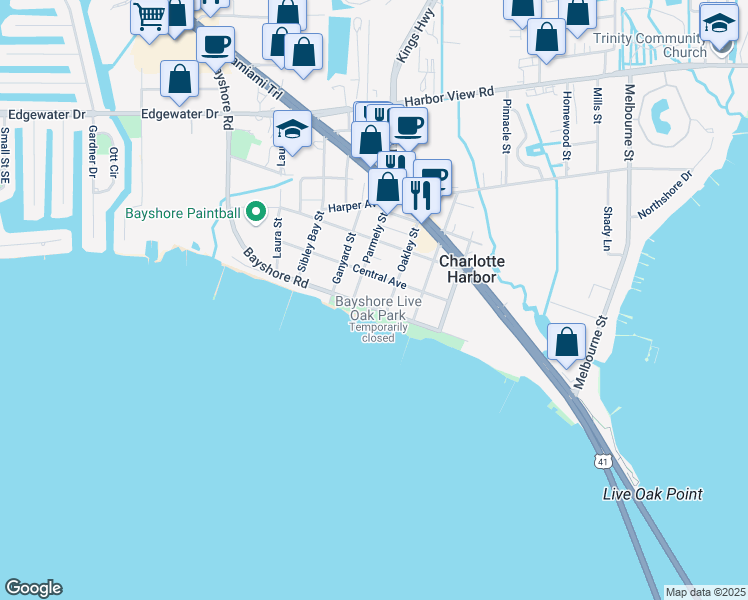Select the Live Oak Point label
This screenshot has height=600, width=748.
tap(653, 494)
